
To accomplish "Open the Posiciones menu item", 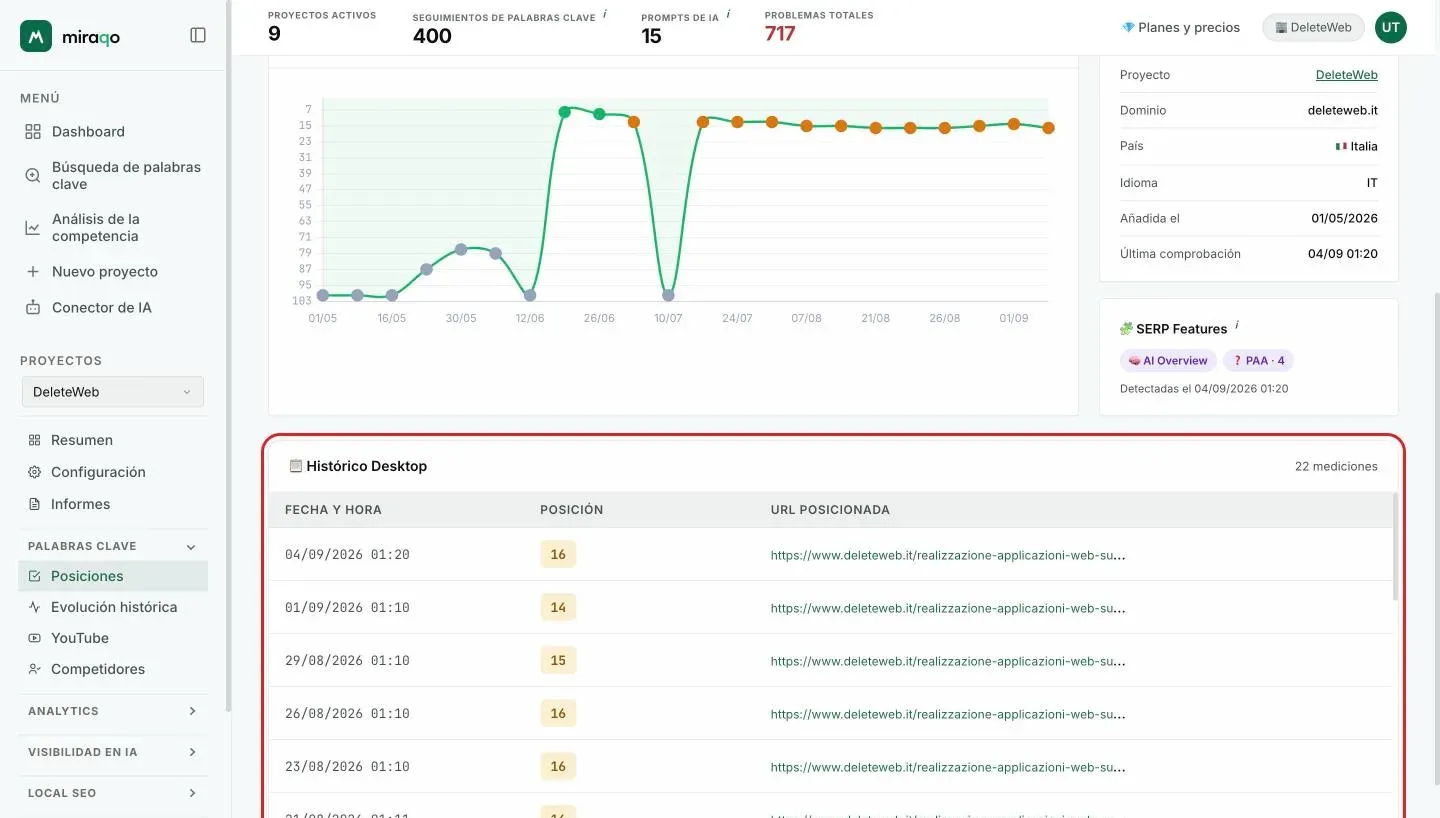I will tap(113, 576).
